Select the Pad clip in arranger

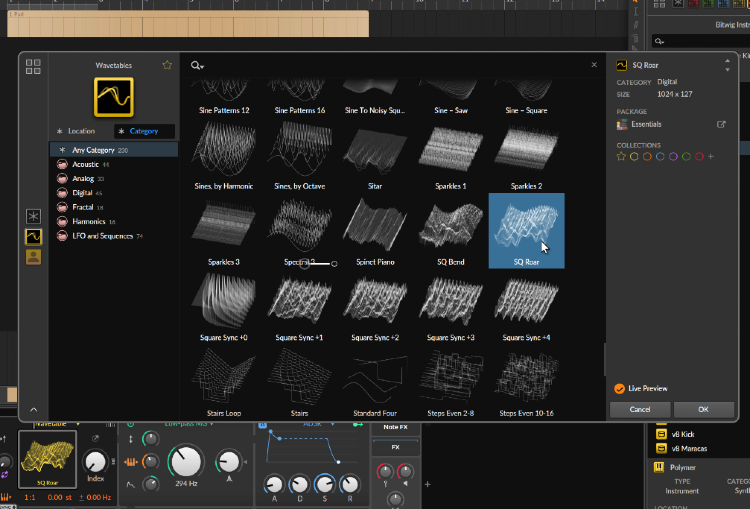(188, 24)
